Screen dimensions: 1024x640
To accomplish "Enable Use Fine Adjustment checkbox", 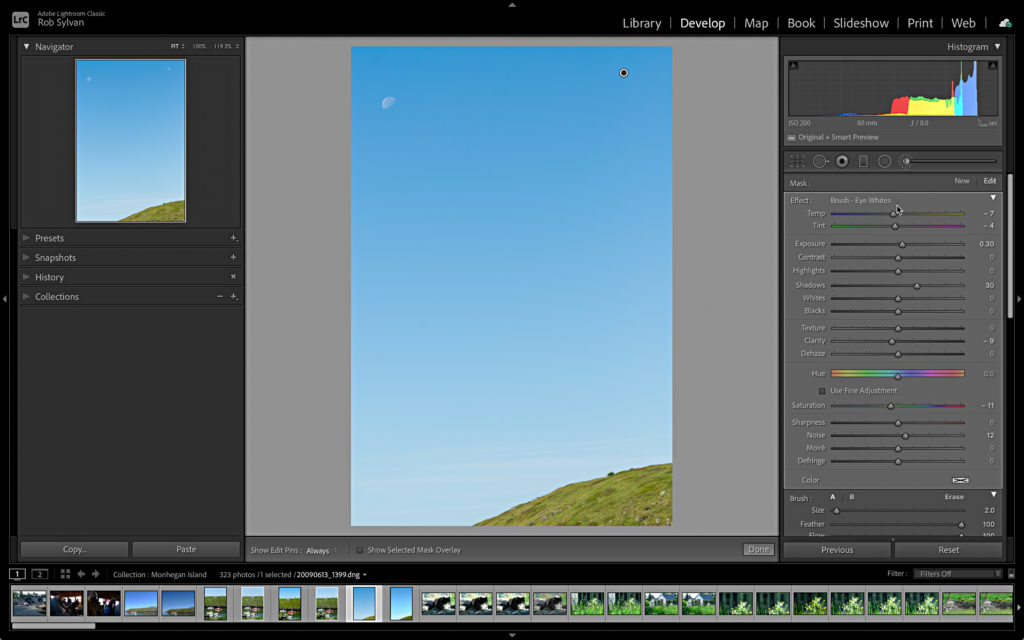I will pos(822,391).
